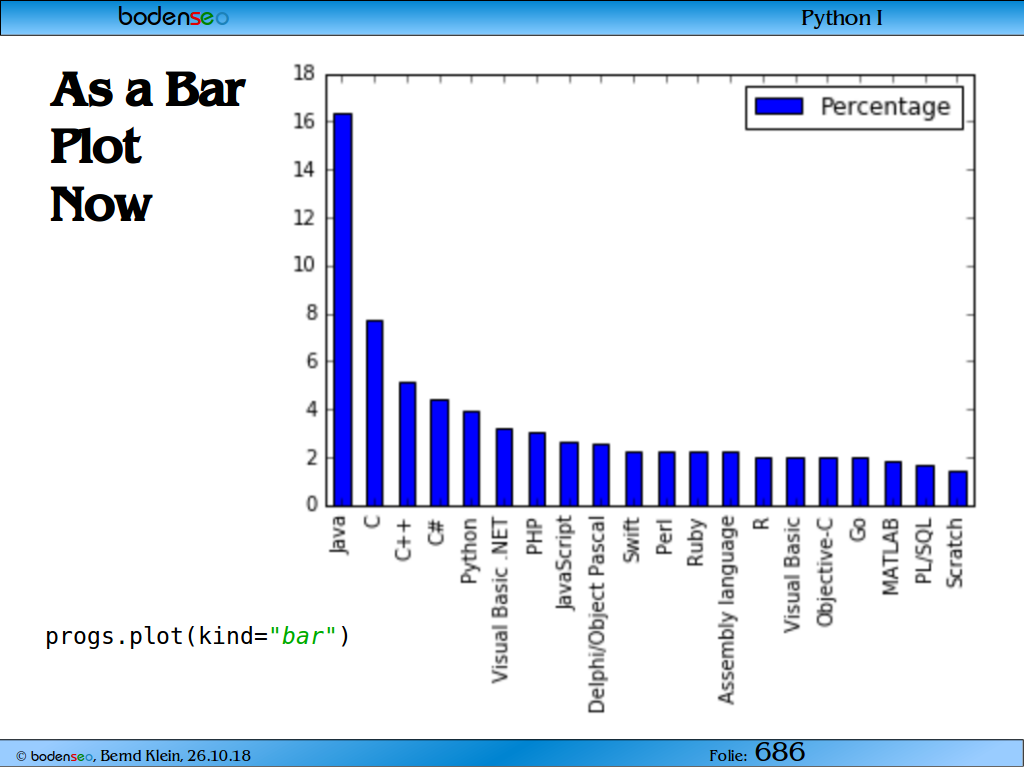Click the blue Percentage legend swatch
This screenshot has height=768, width=1024.
(x=778, y=106)
